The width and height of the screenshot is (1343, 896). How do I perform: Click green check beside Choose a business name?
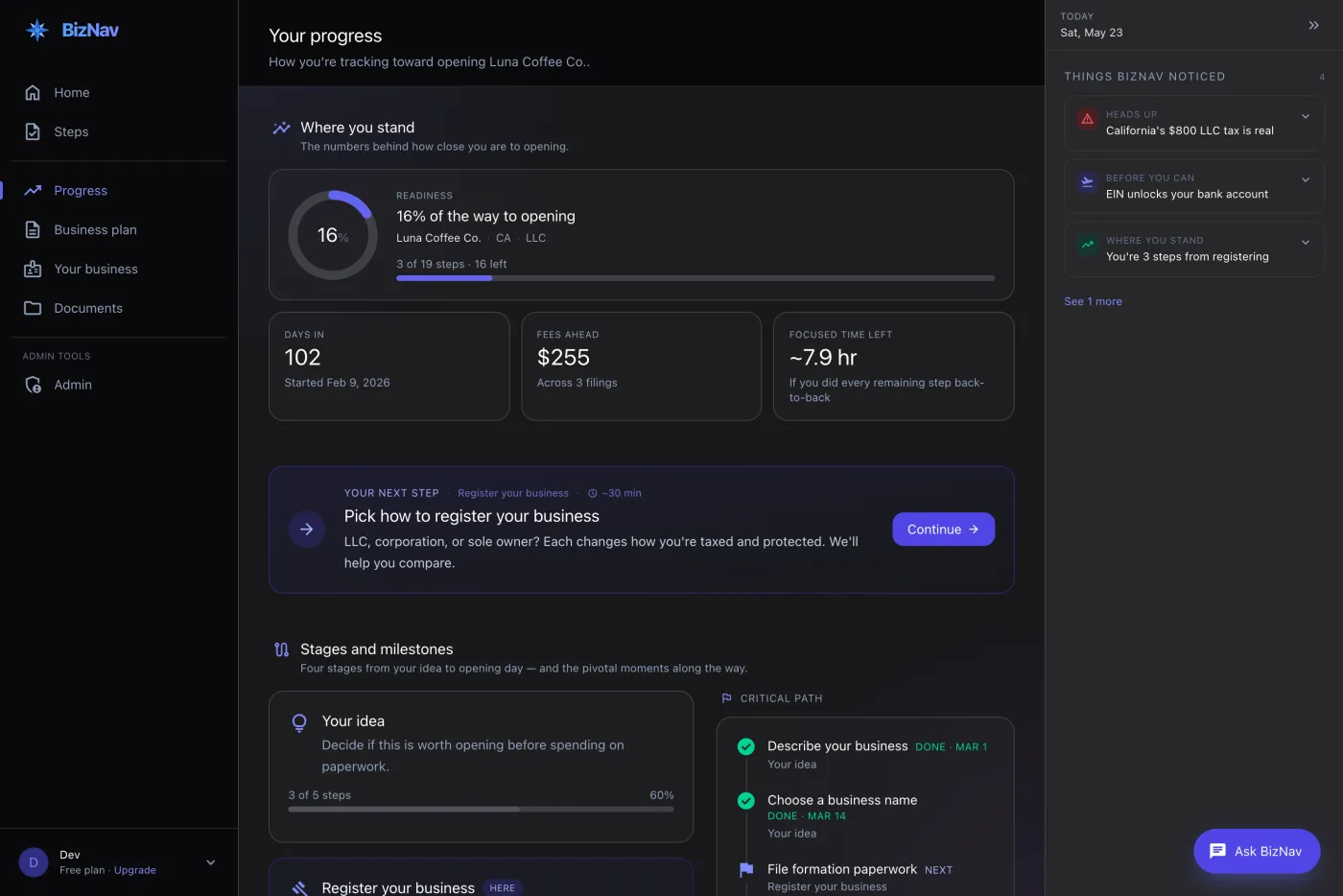745,800
